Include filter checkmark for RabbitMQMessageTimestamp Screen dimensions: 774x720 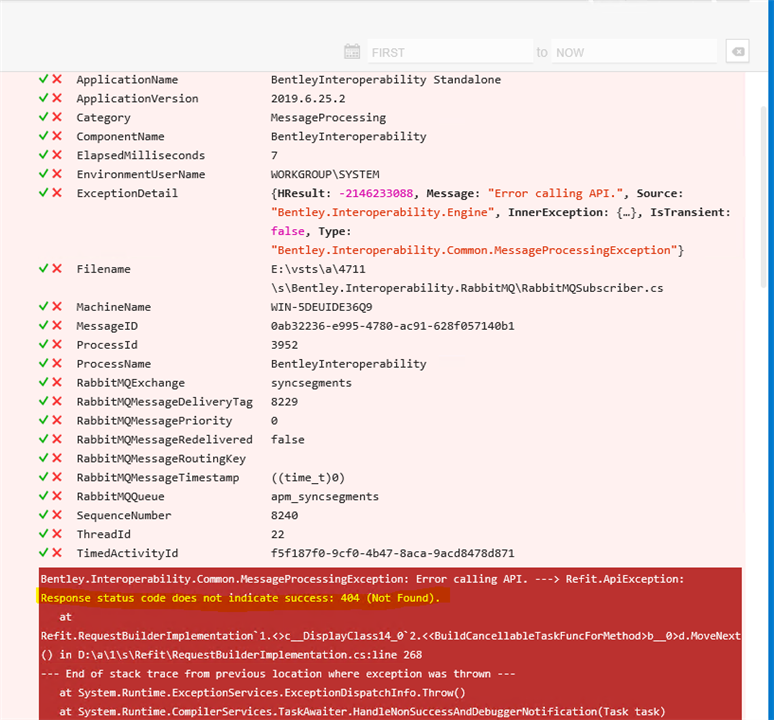click(x=43, y=477)
